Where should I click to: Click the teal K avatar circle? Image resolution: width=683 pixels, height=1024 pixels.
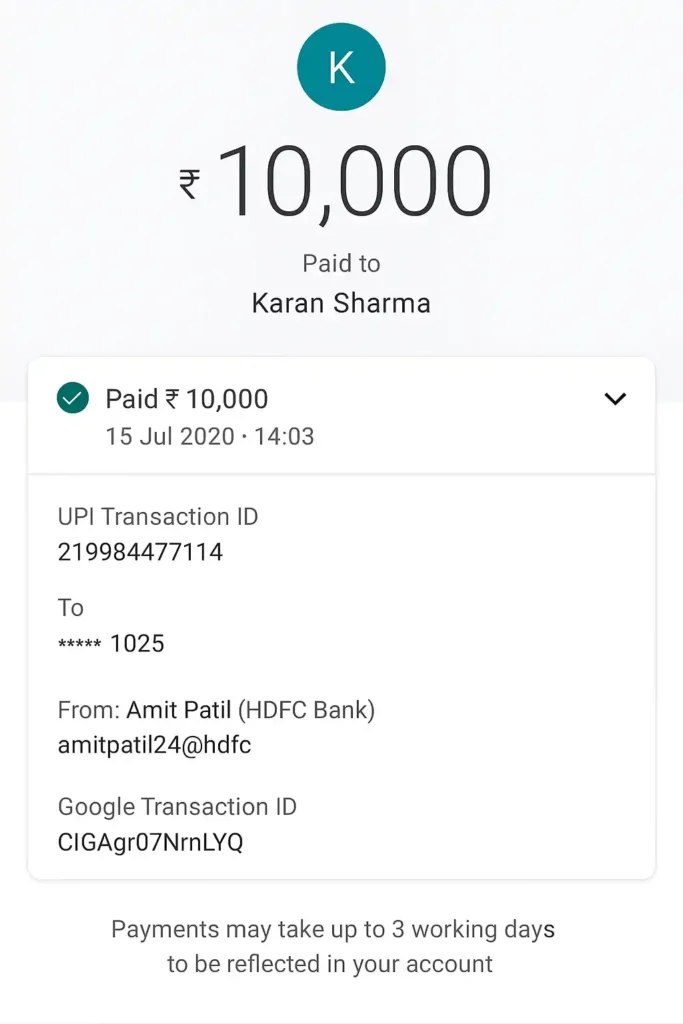(341, 66)
